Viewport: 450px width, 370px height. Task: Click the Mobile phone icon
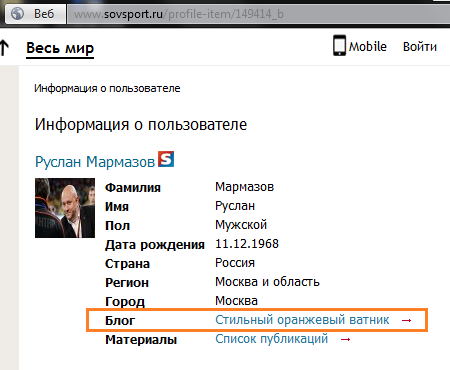click(339, 45)
